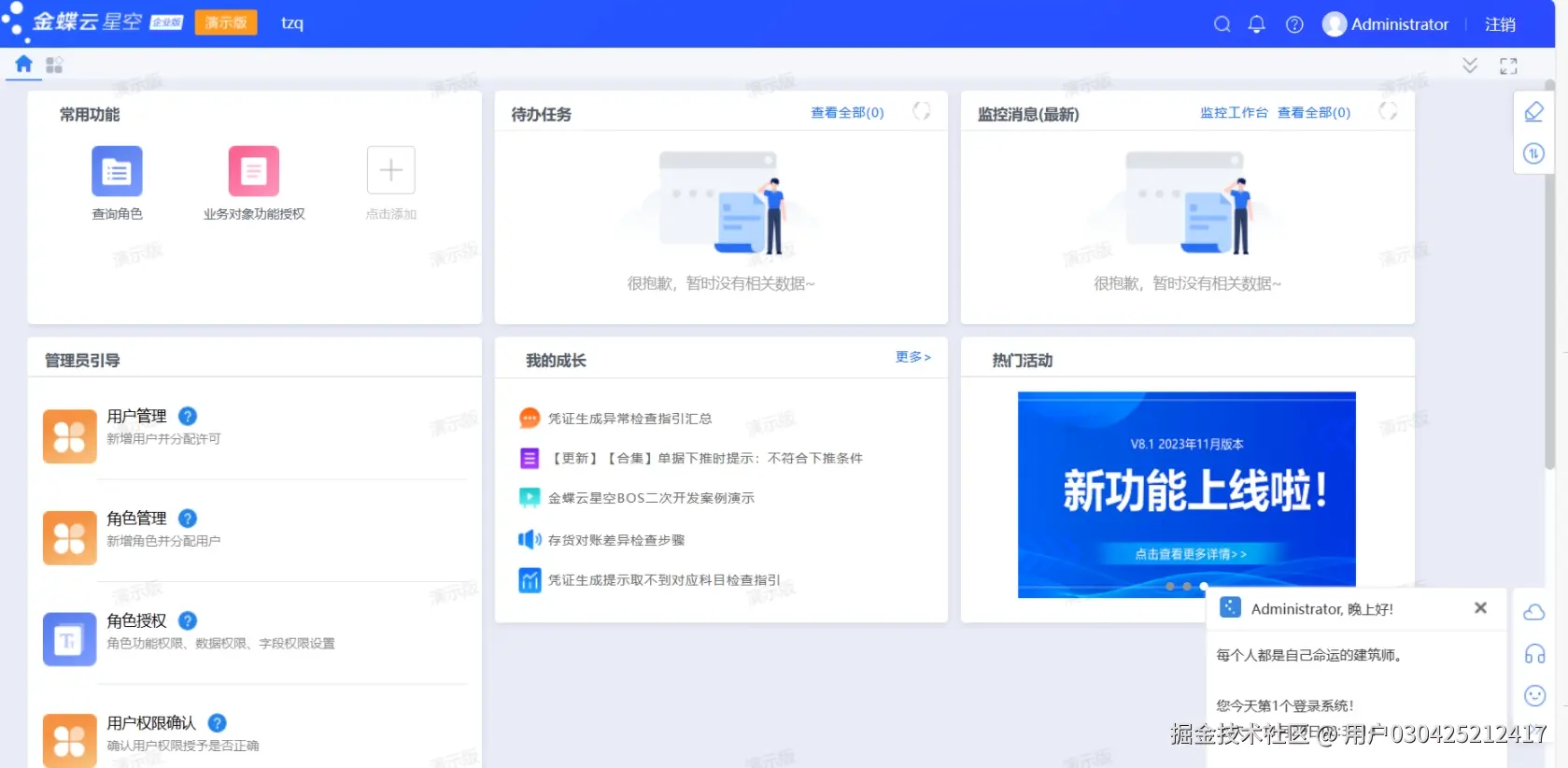
Task: Show help for 角色授权
Action: (x=188, y=620)
